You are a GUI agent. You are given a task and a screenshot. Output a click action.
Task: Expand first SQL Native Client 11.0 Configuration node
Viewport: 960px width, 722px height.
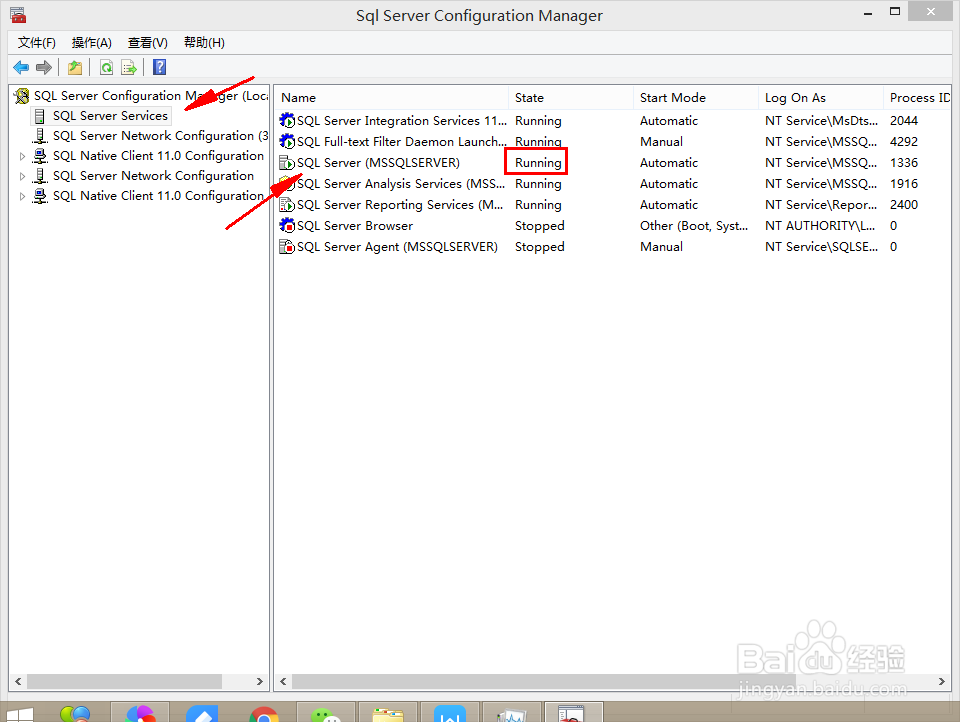(x=23, y=156)
